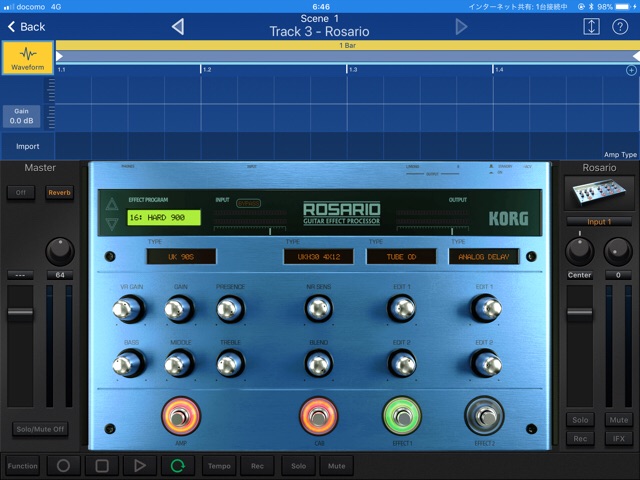This screenshot has width=640, height=480.
Task: Toggle the vertical expand view icon
Action: coord(591,27)
